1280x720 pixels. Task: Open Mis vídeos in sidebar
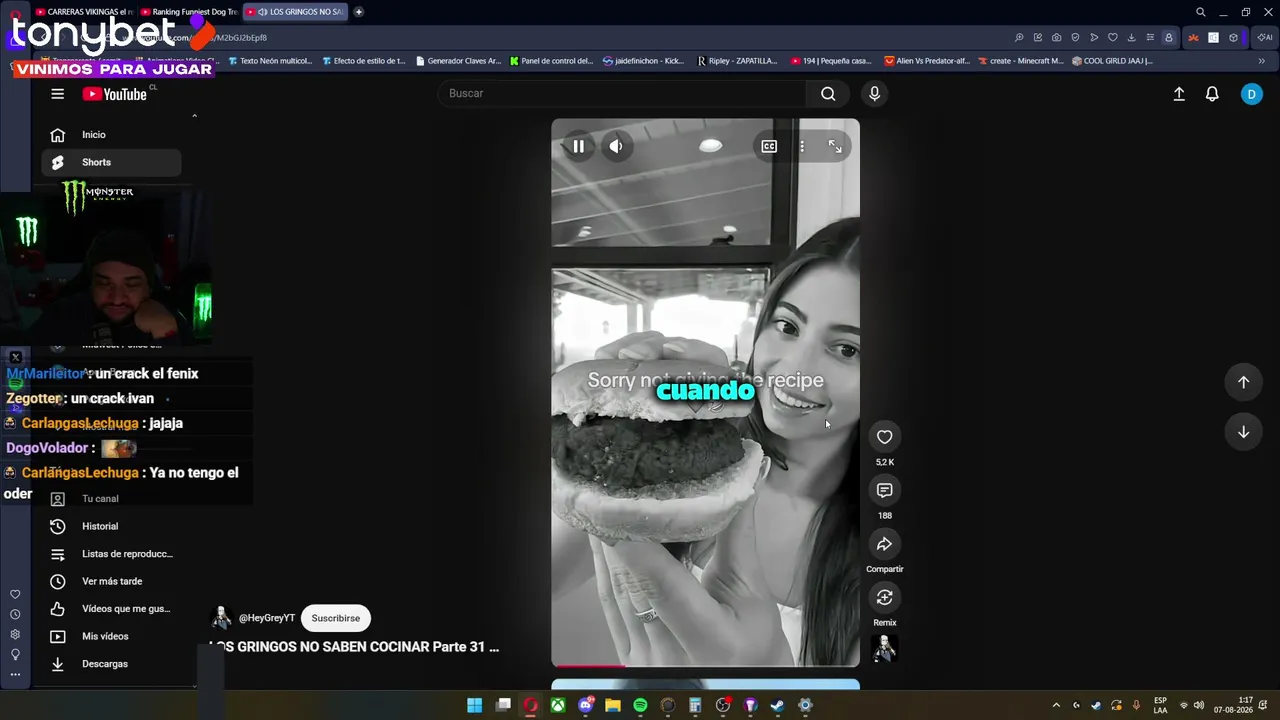(x=111, y=636)
